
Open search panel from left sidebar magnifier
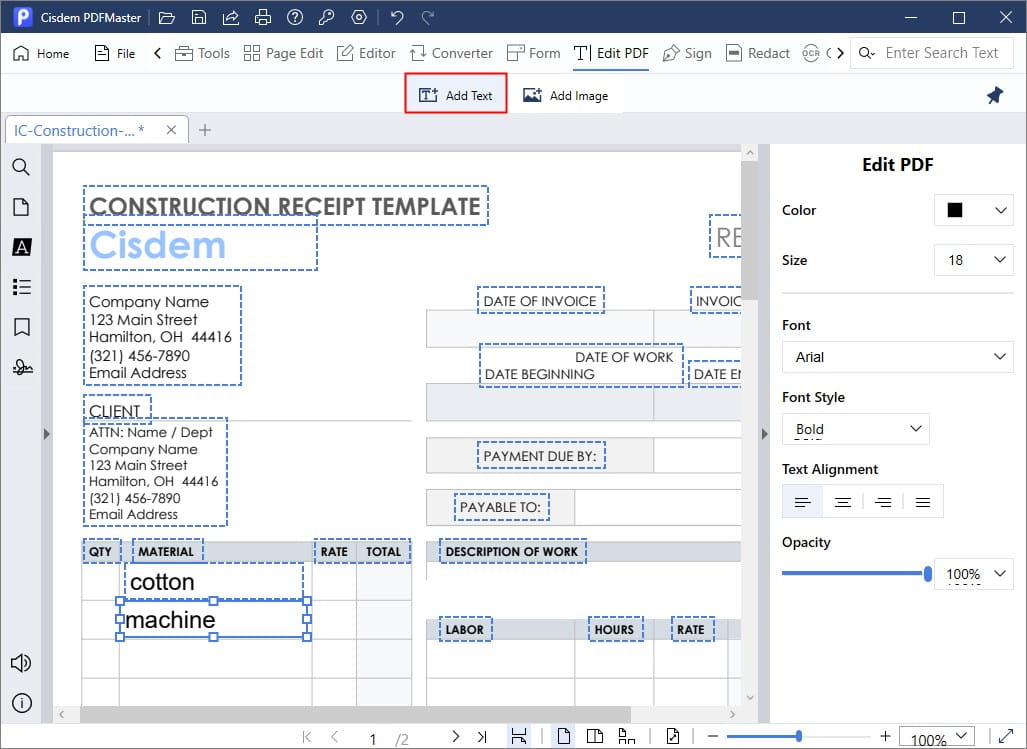click(21, 167)
